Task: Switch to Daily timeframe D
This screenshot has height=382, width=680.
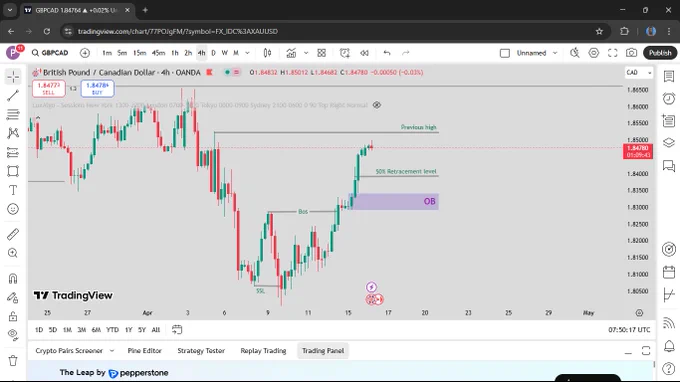Action: click(x=213, y=53)
